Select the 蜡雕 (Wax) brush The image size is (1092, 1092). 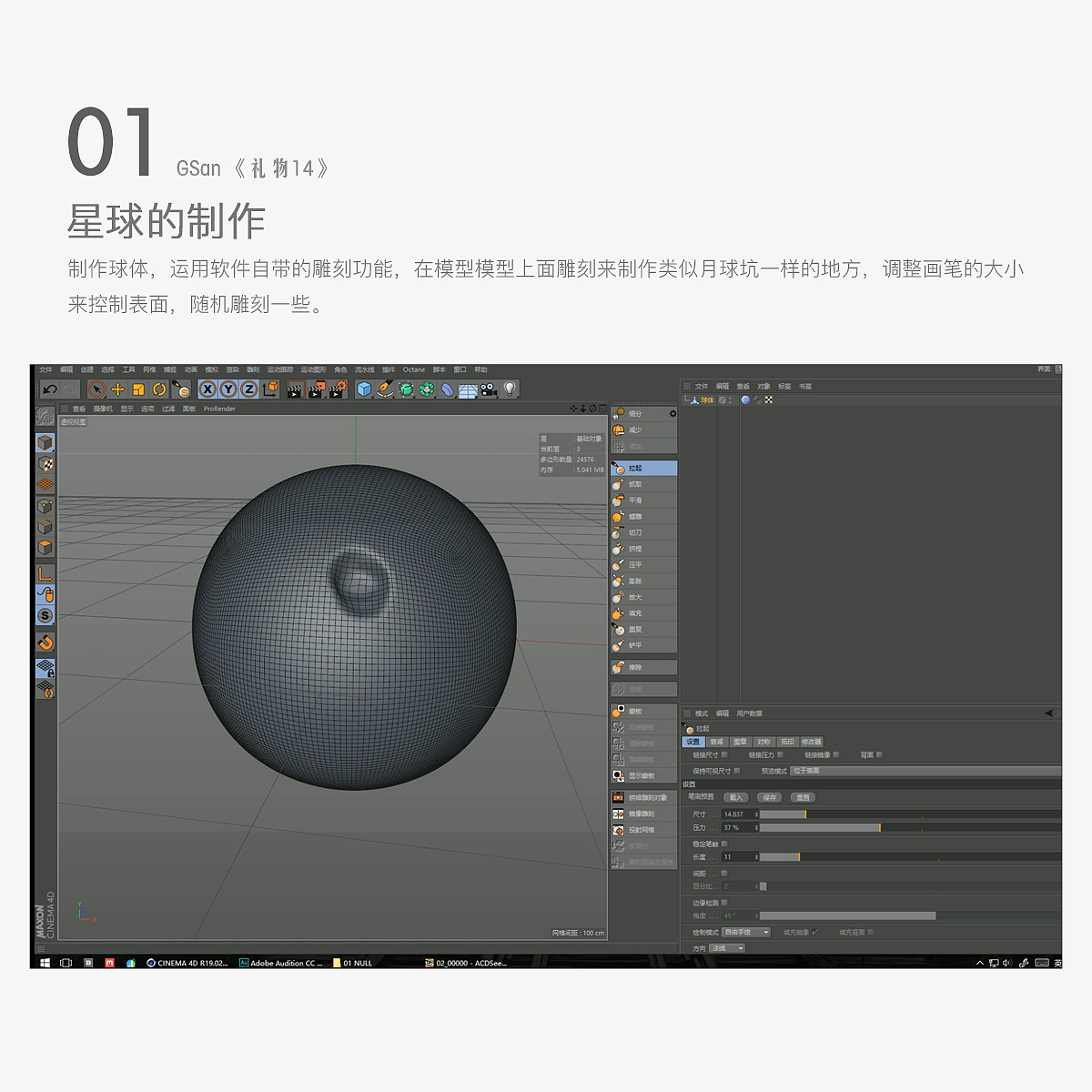click(x=644, y=516)
